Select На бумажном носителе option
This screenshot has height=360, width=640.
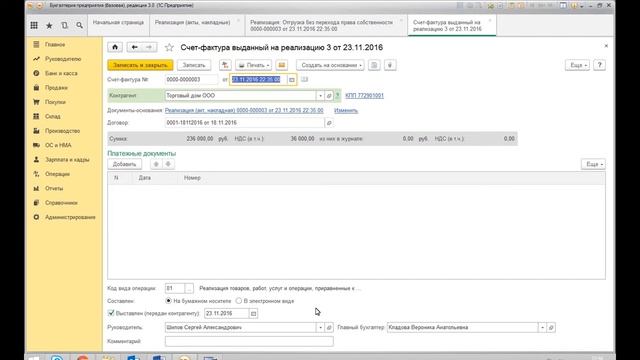coord(169,301)
